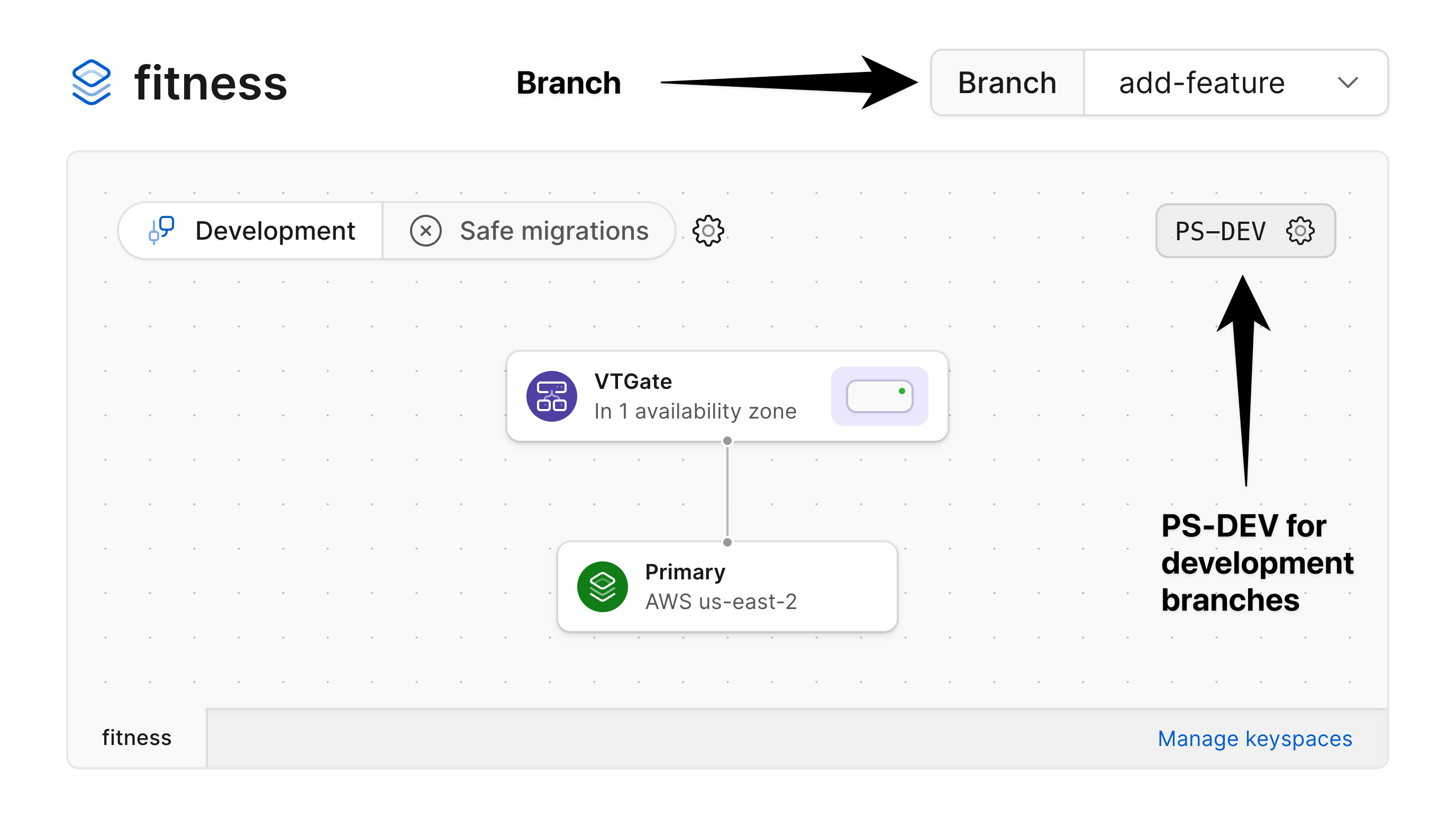1456x836 pixels.
Task: Click the circle-x on Safe migrations
Action: click(425, 230)
